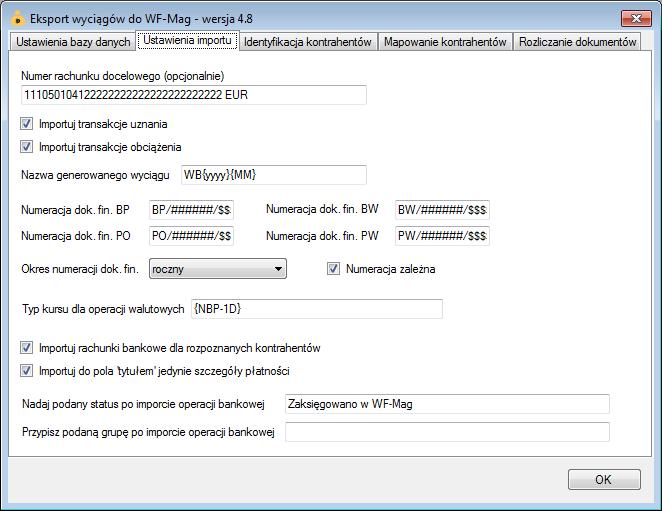Viewport: 662px width, 511px height.
Task: Toggle Importuj transakcje obciążenia checkbox
Action: (x=27, y=147)
